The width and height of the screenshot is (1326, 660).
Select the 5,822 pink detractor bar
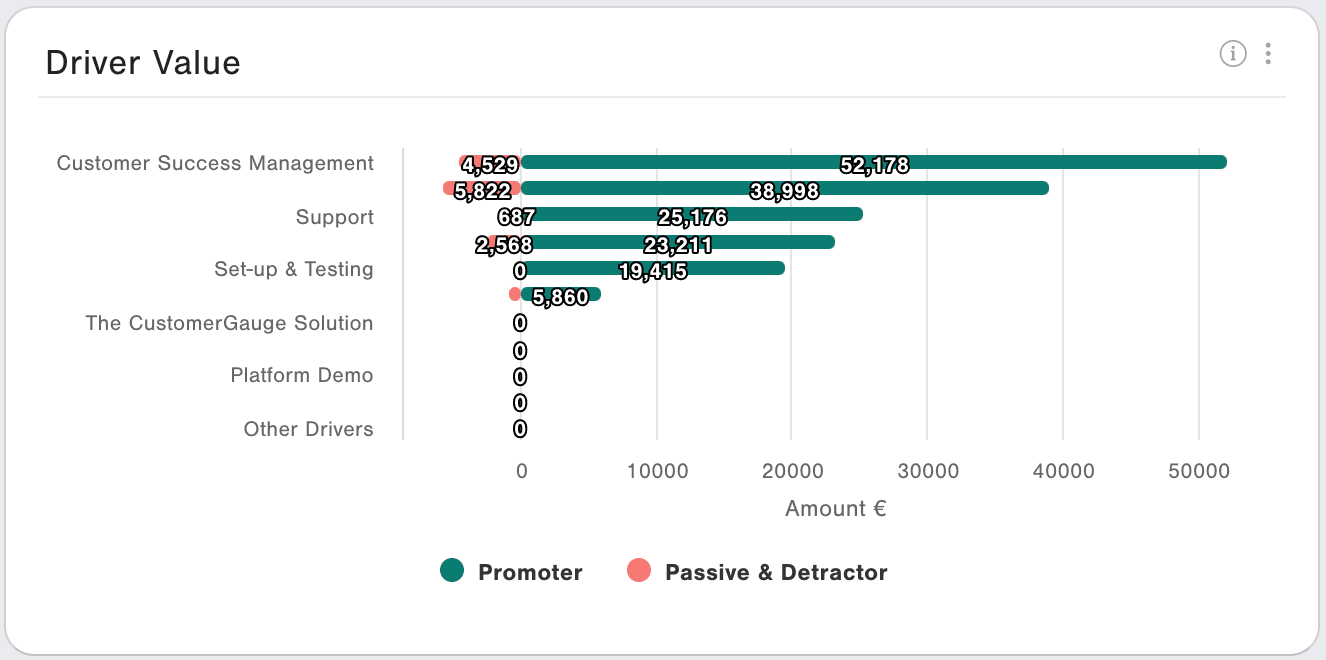482,188
